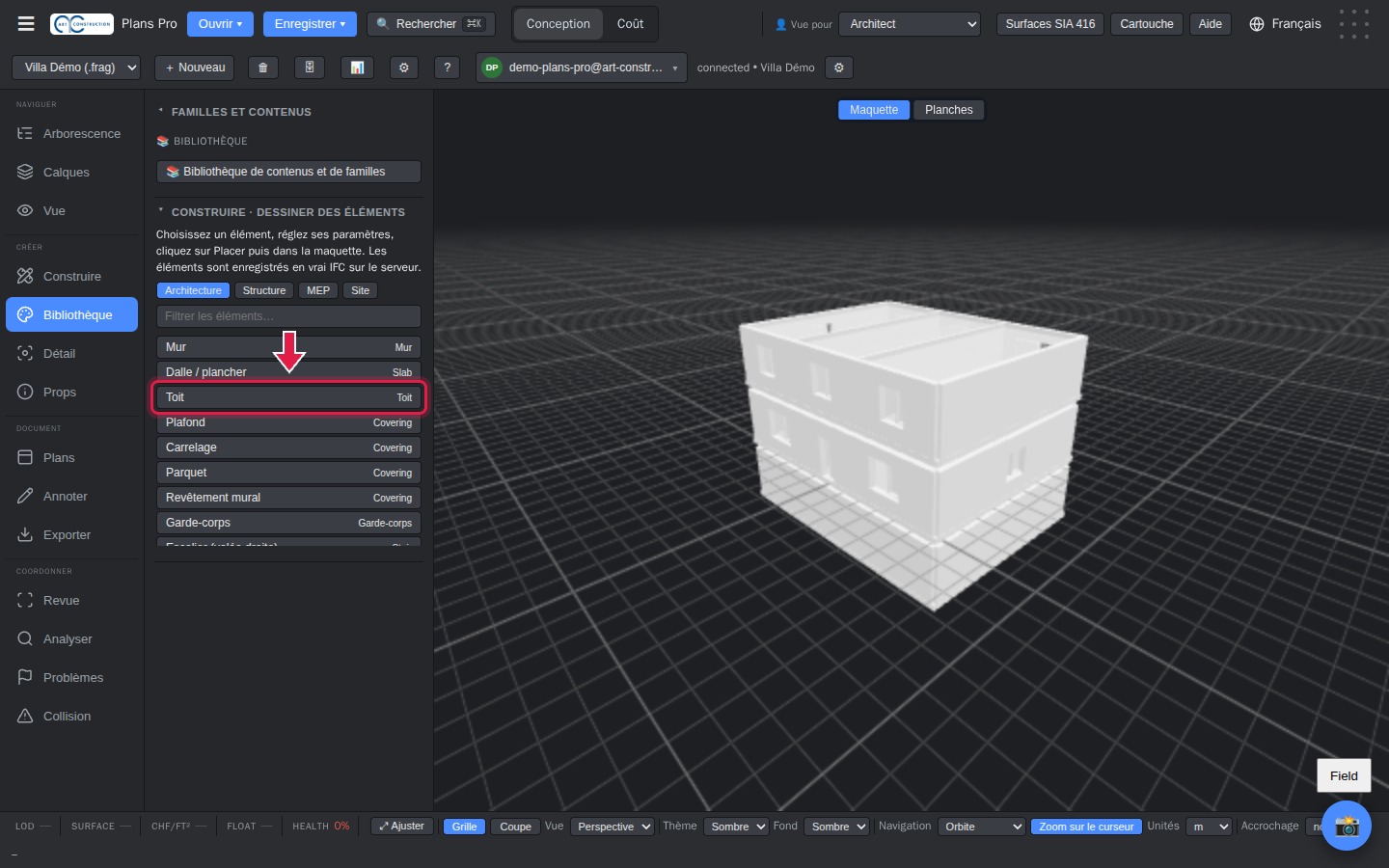Click the trash delete icon in toolbar
The height and width of the screenshot is (868, 1389).
(262, 68)
